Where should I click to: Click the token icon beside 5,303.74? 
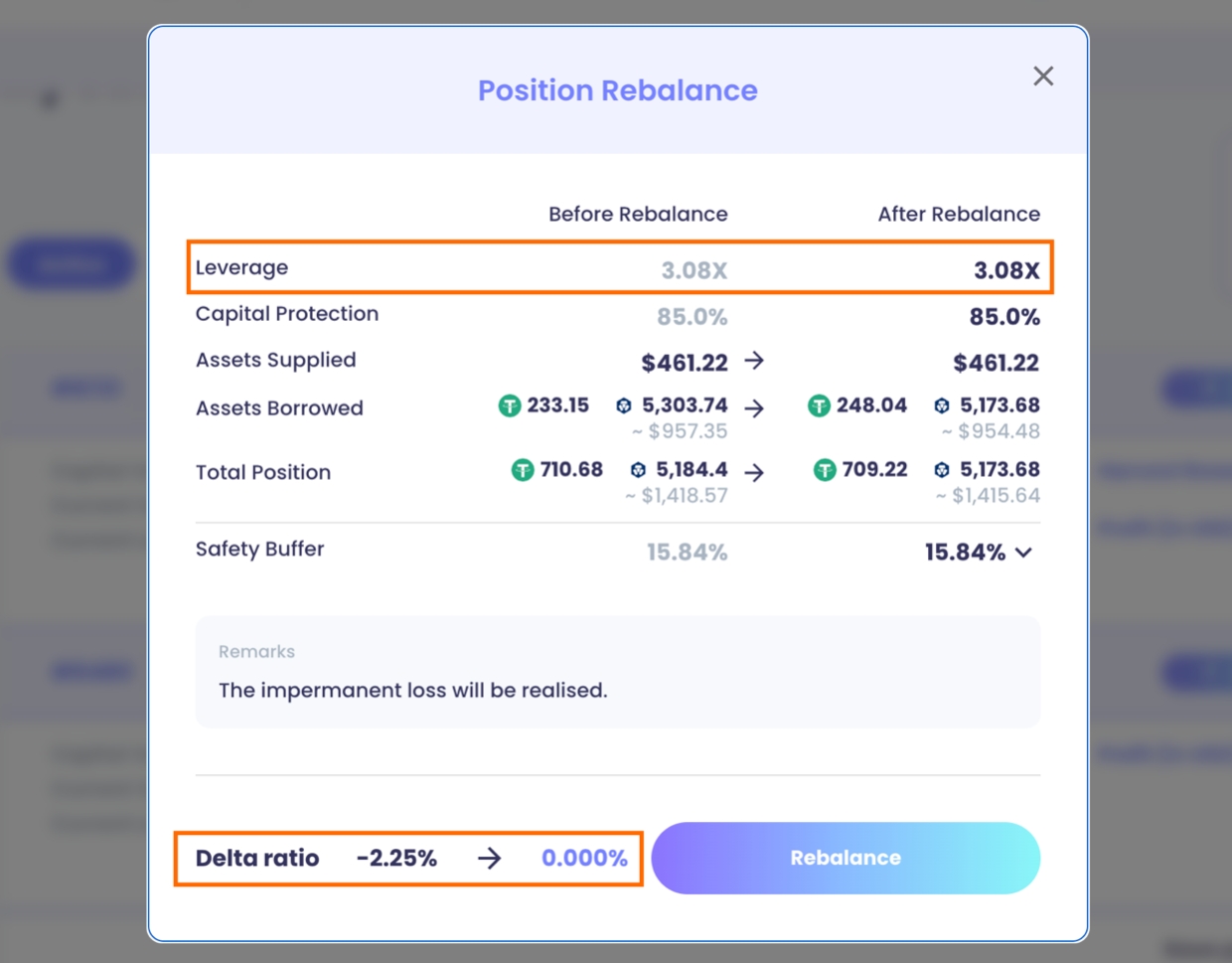click(624, 405)
